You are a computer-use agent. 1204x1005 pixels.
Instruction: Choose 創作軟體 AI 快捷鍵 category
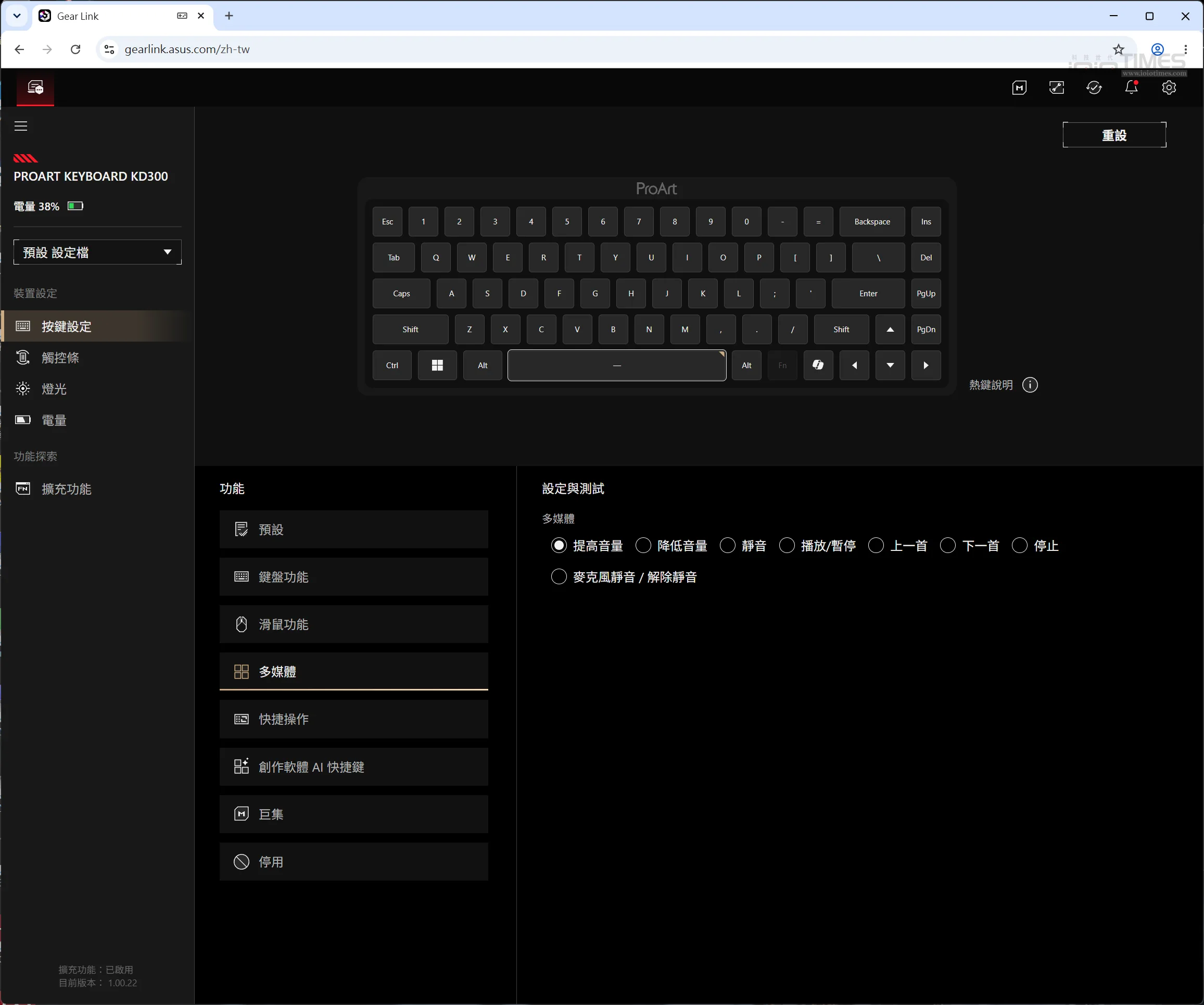click(x=354, y=767)
